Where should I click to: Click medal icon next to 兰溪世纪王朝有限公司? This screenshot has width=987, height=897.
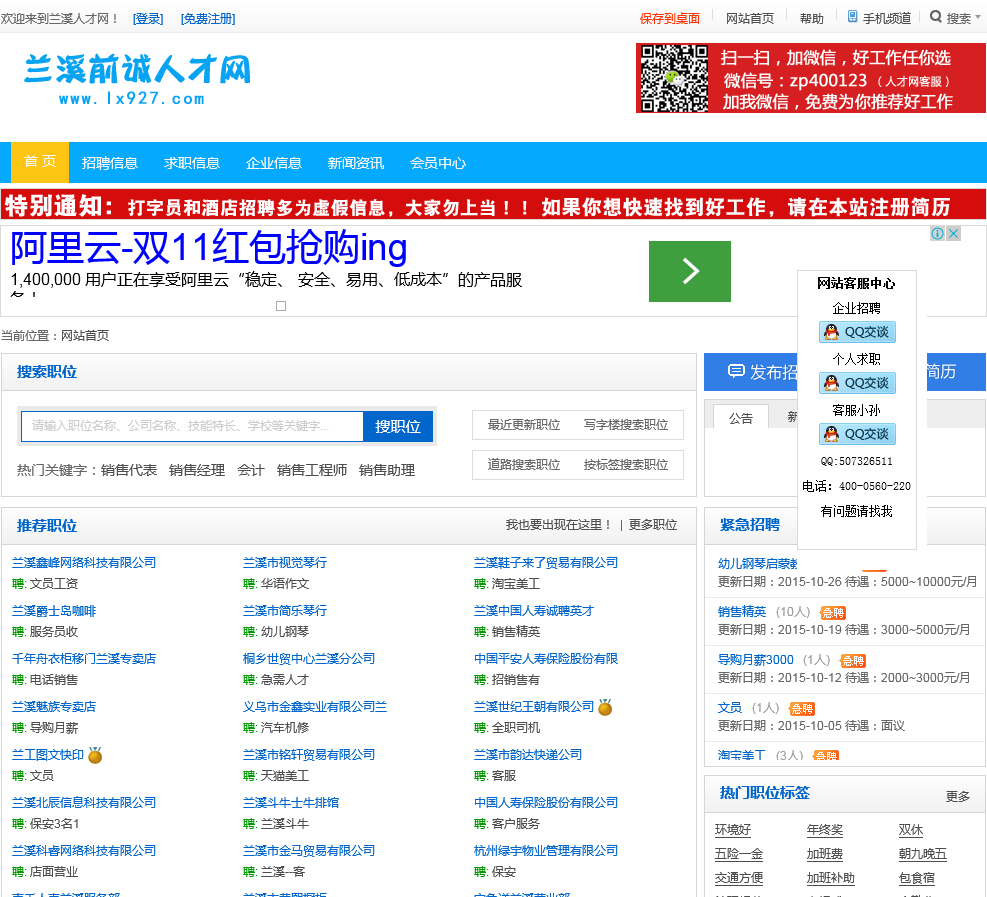(605, 708)
